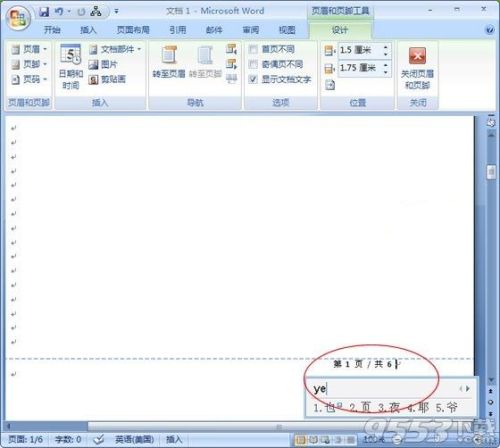Increase header from top 1.5 厘米 value
This screenshot has width=500, height=448.
386,47
